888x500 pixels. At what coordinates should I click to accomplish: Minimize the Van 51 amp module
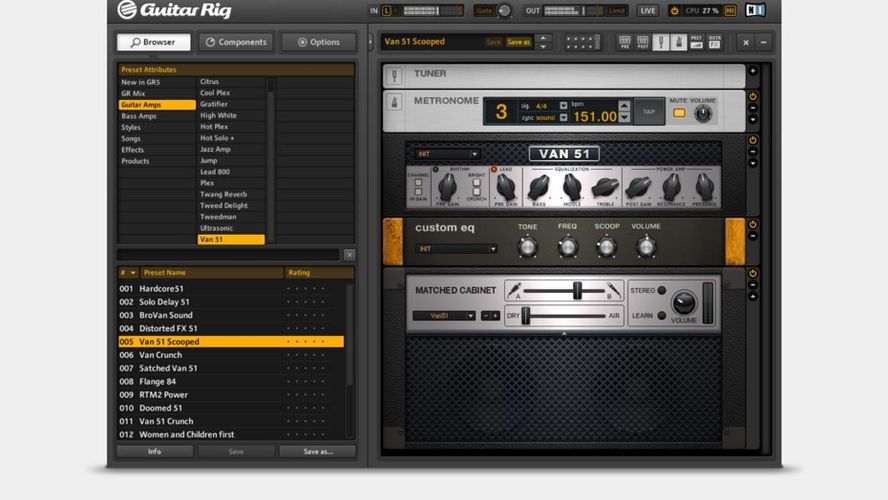click(753, 152)
